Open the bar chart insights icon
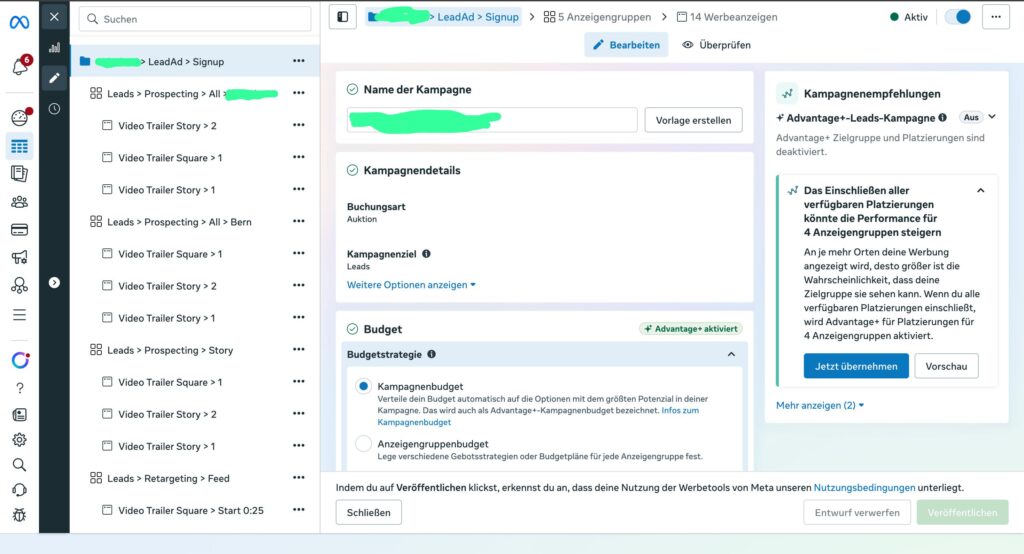This screenshot has height=554, width=1024. coord(54,47)
